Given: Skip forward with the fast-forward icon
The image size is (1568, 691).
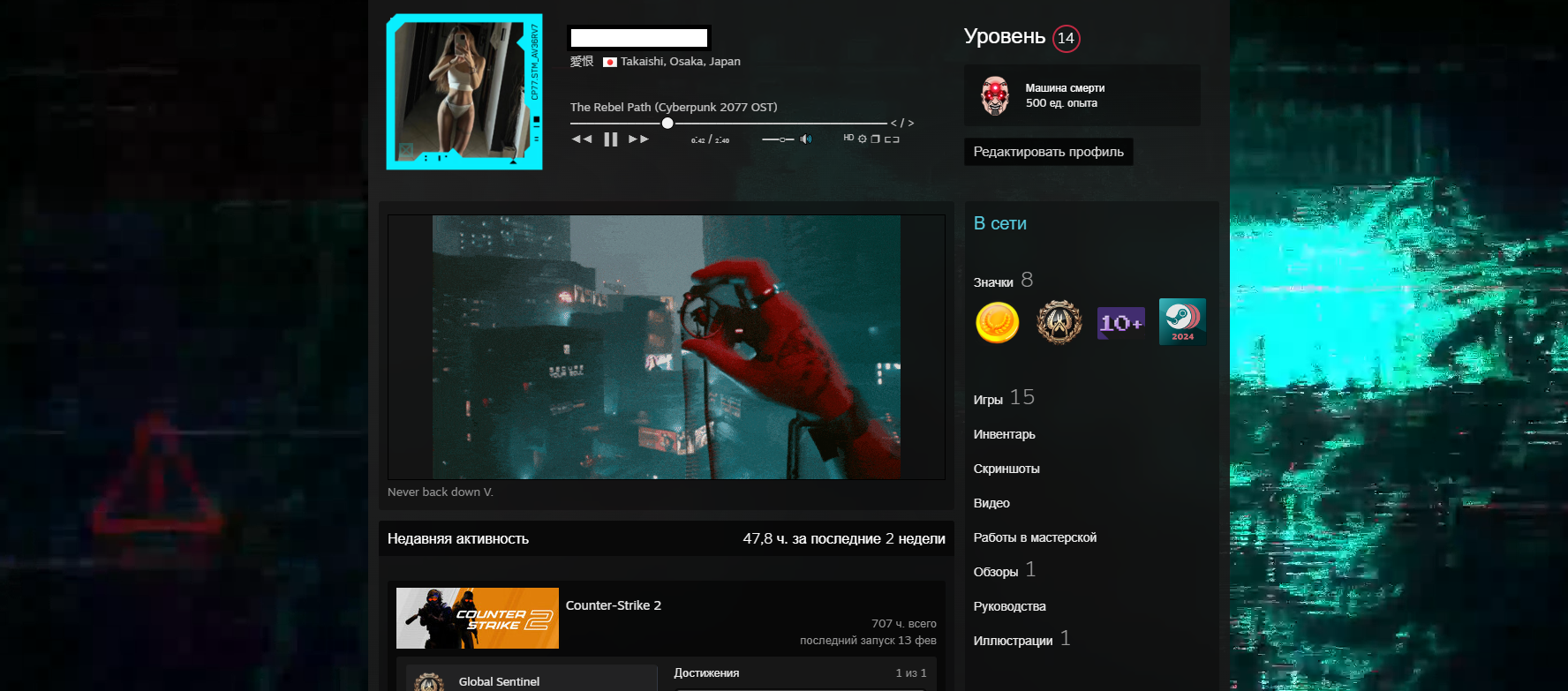Looking at the screenshot, I should click(x=638, y=139).
